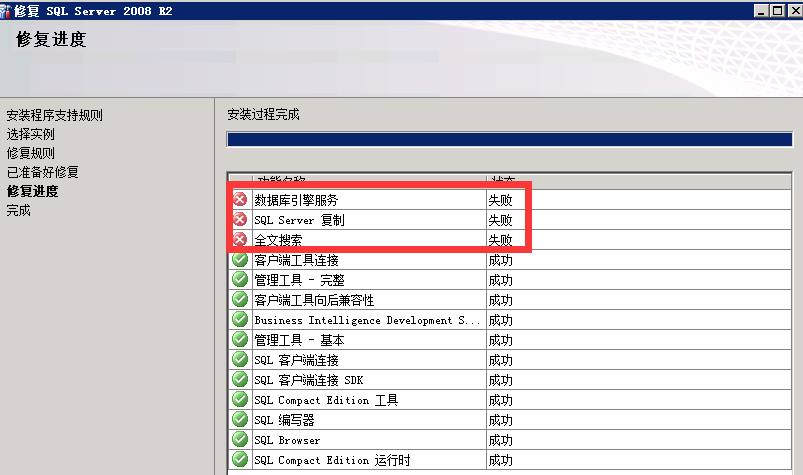The width and height of the screenshot is (803, 475).
Task: Click the 失败 status of 数据库引擎服务
Action: coord(500,200)
